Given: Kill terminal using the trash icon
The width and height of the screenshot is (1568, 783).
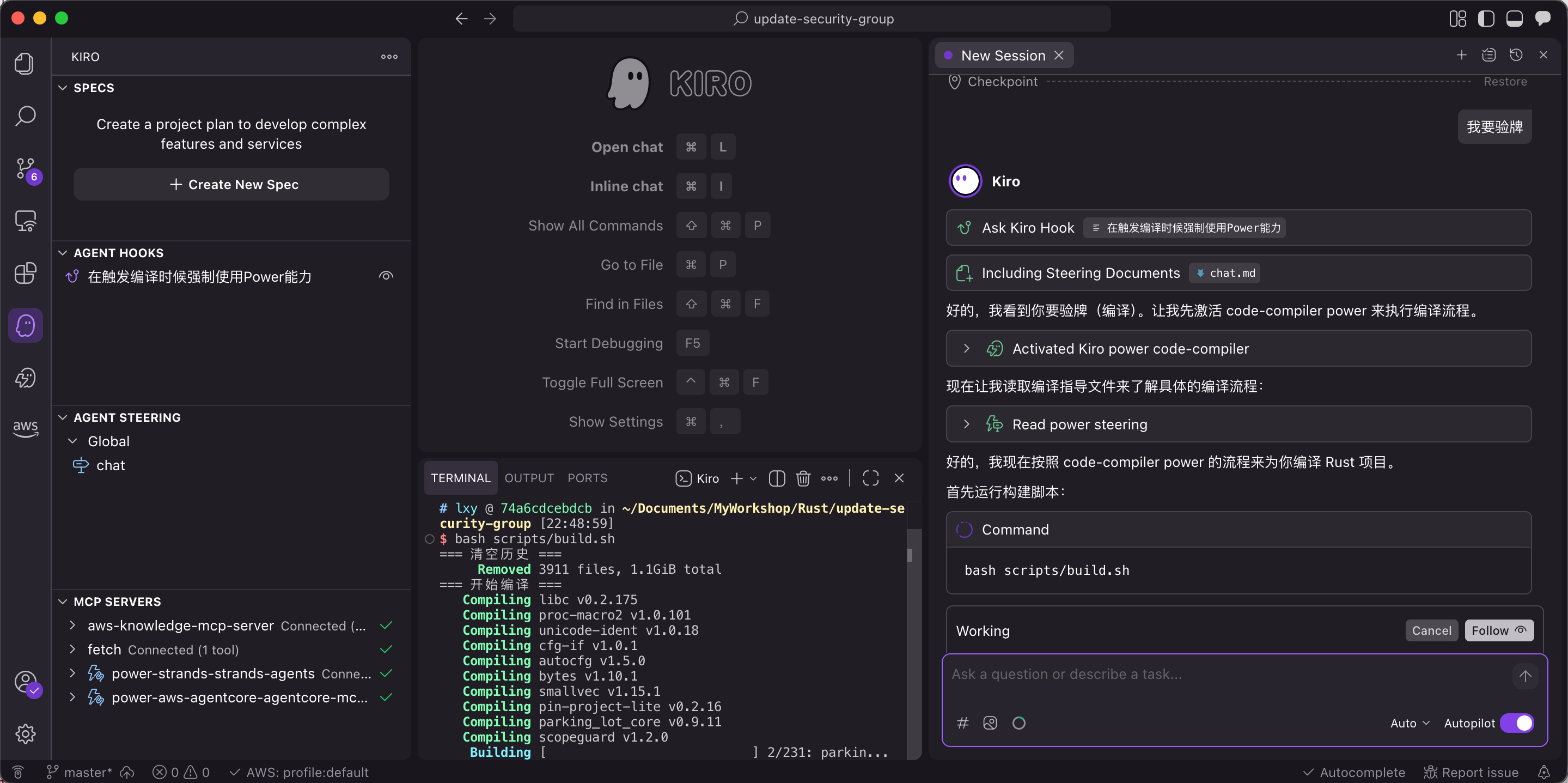Looking at the screenshot, I should pos(803,478).
